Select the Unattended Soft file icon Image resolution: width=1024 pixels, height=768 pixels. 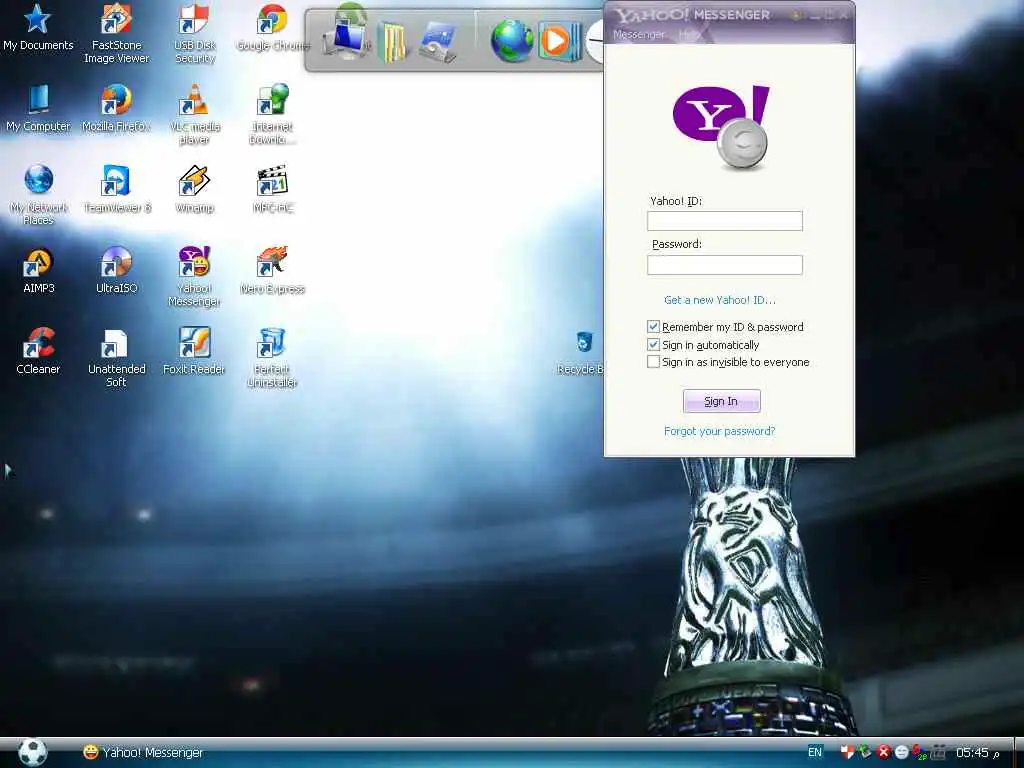[116, 357]
